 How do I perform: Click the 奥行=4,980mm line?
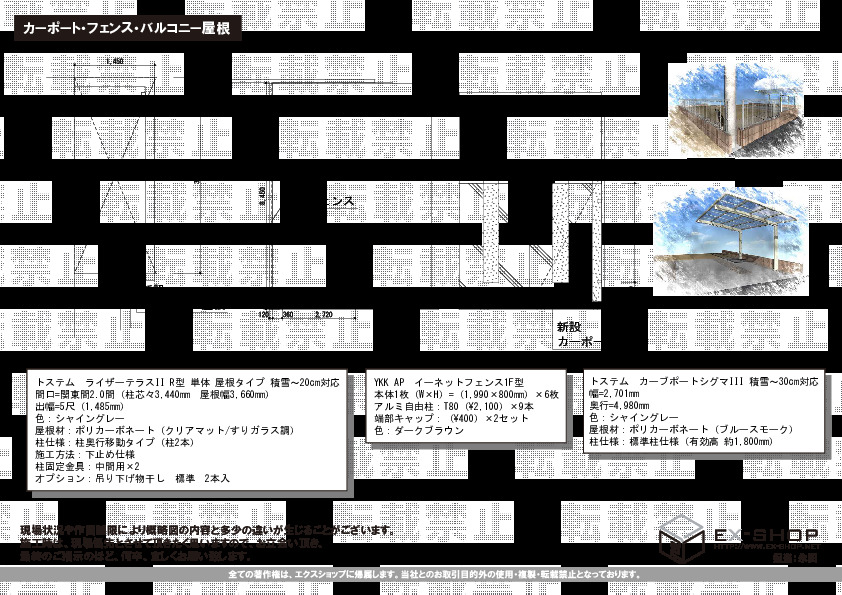click(x=619, y=405)
